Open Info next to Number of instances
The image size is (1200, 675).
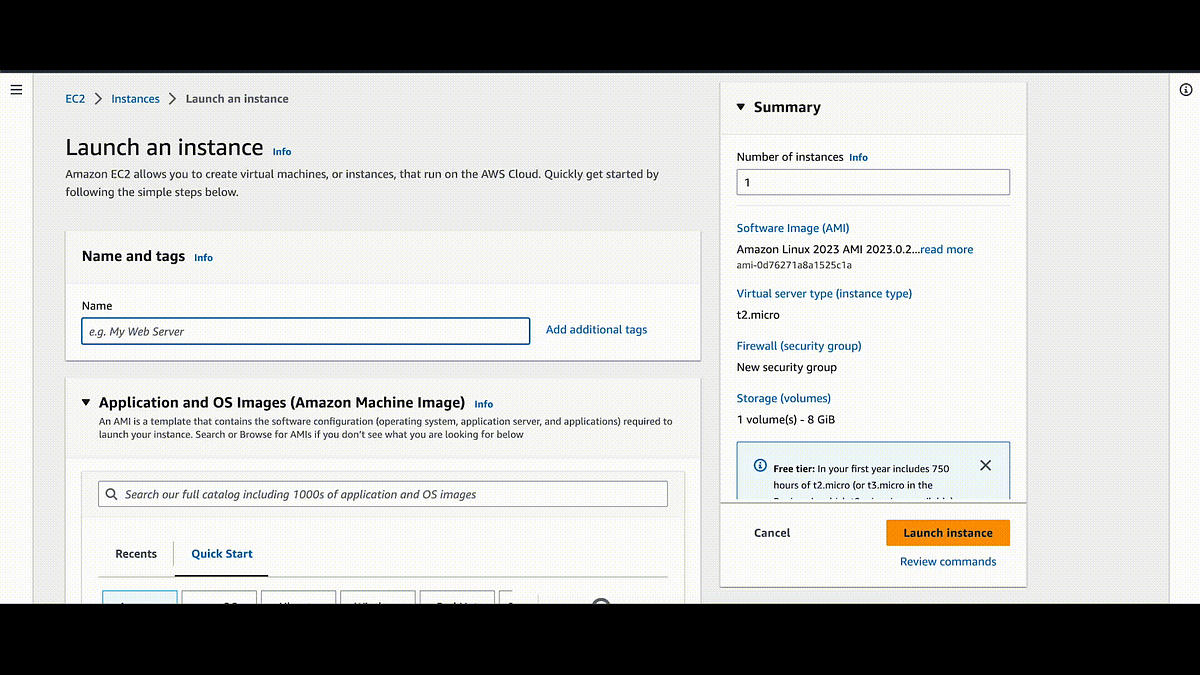pos(858,157)
